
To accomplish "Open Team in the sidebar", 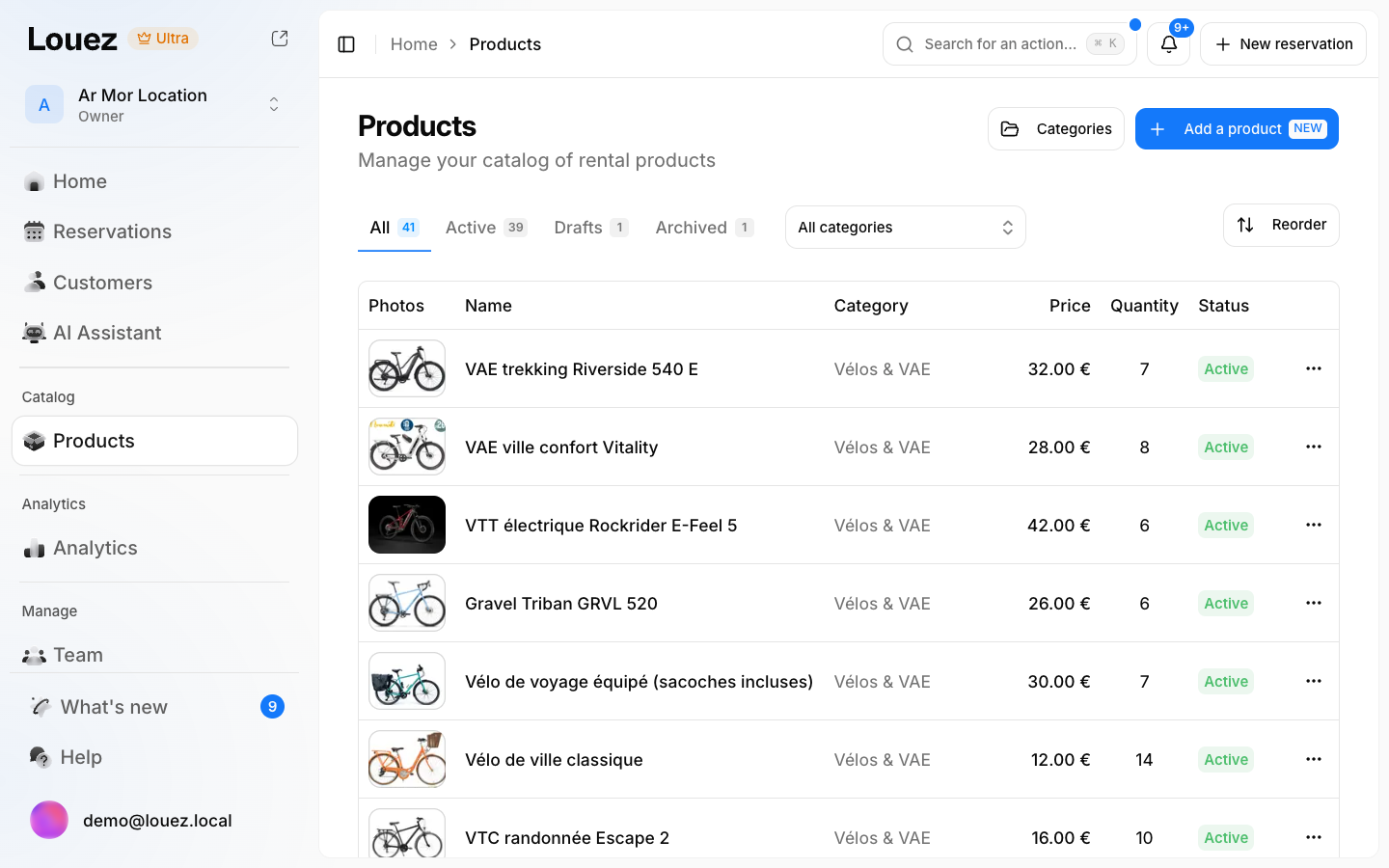I will click(154, 655).
